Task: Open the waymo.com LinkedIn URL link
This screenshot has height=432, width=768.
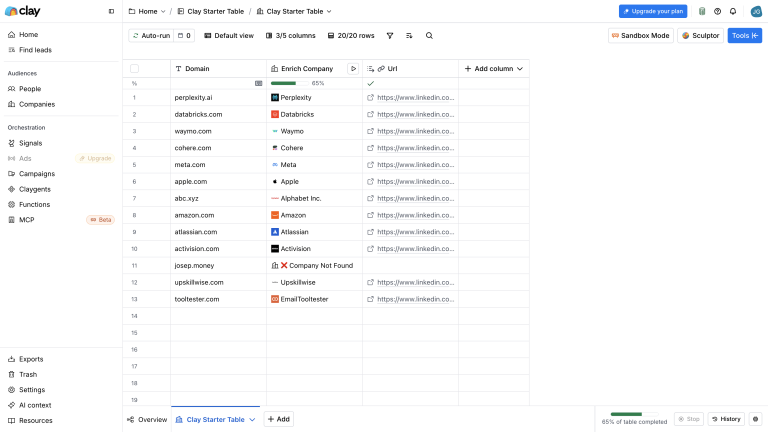Action: click(415, 131)
